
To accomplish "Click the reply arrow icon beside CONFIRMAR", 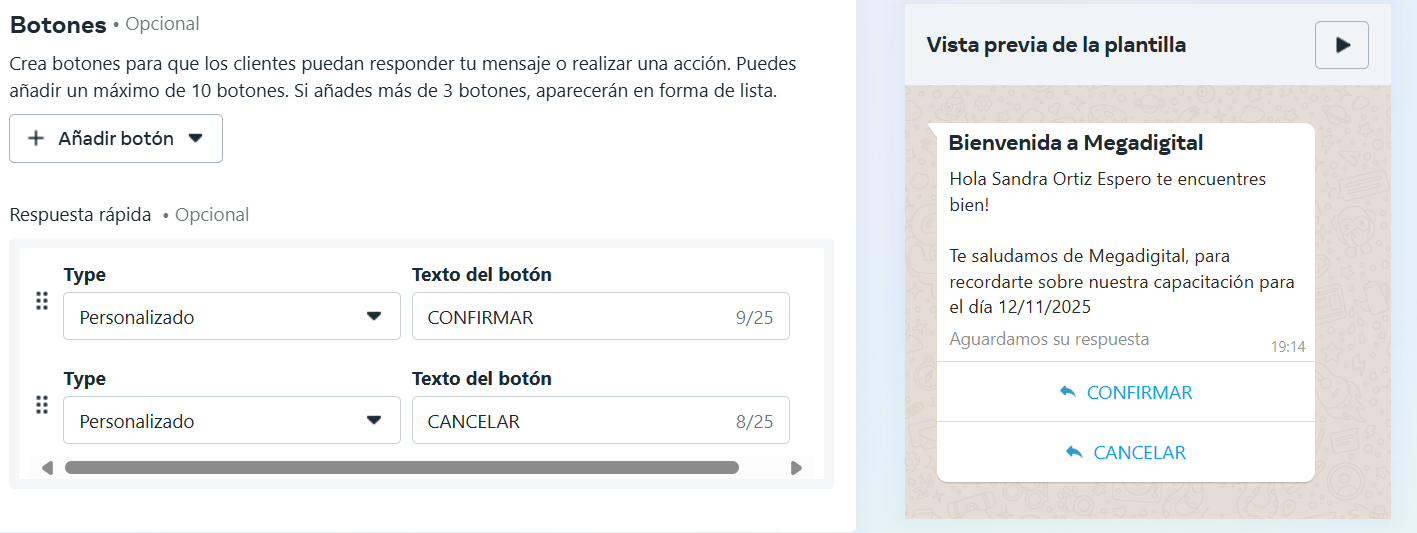I will coord(1068,392).
